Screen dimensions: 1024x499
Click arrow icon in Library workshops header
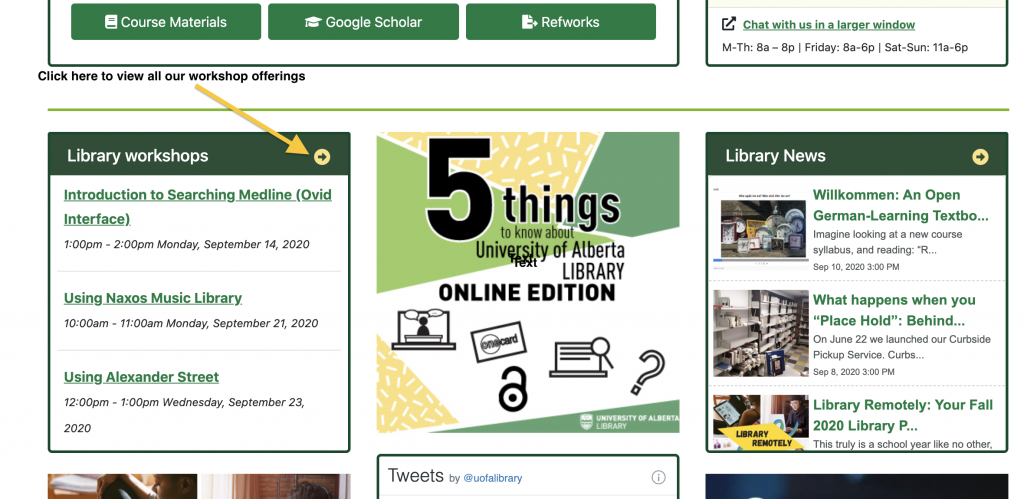click(322, 157)
